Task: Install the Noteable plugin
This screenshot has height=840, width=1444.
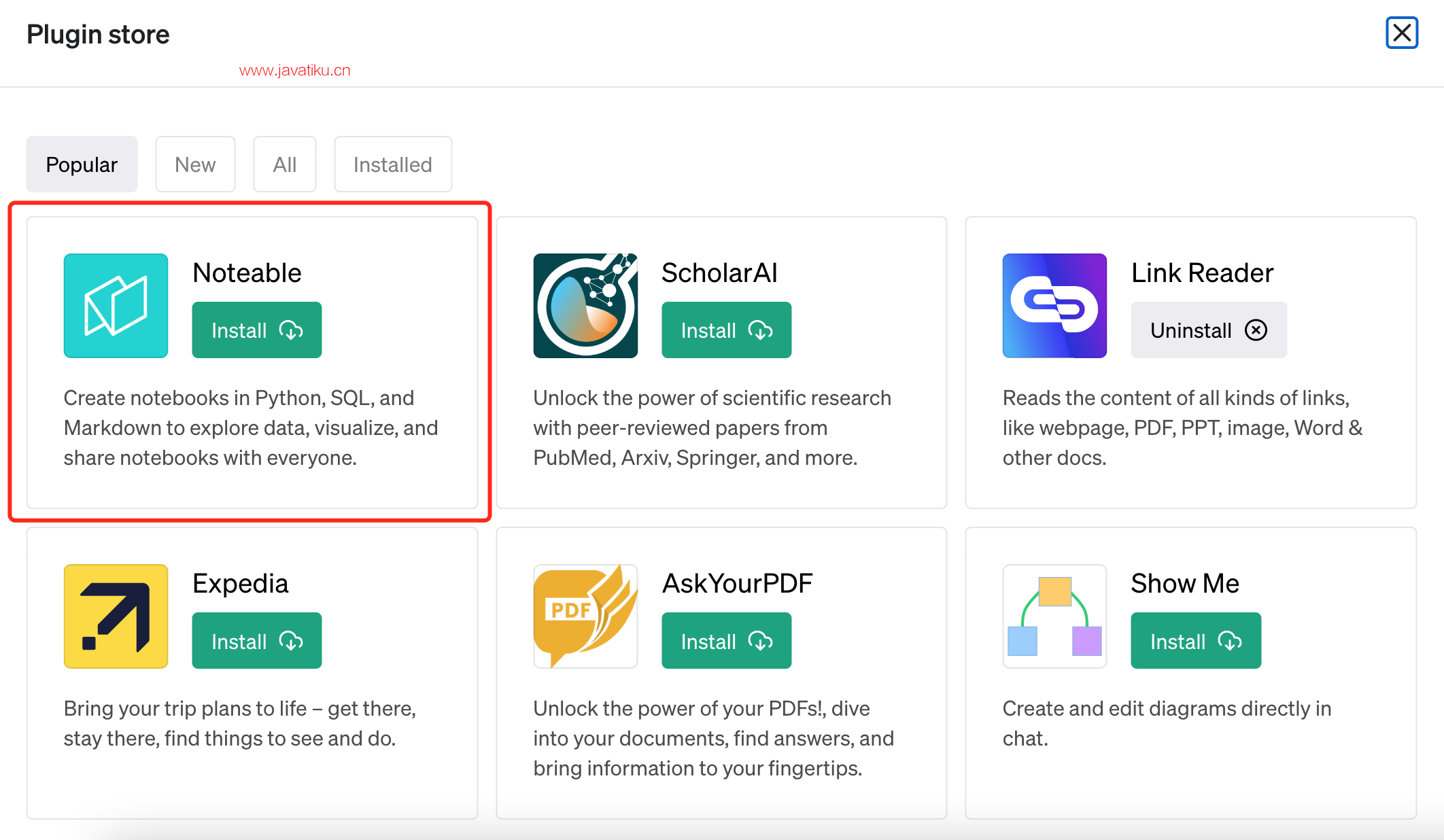Action: (257, 330)
